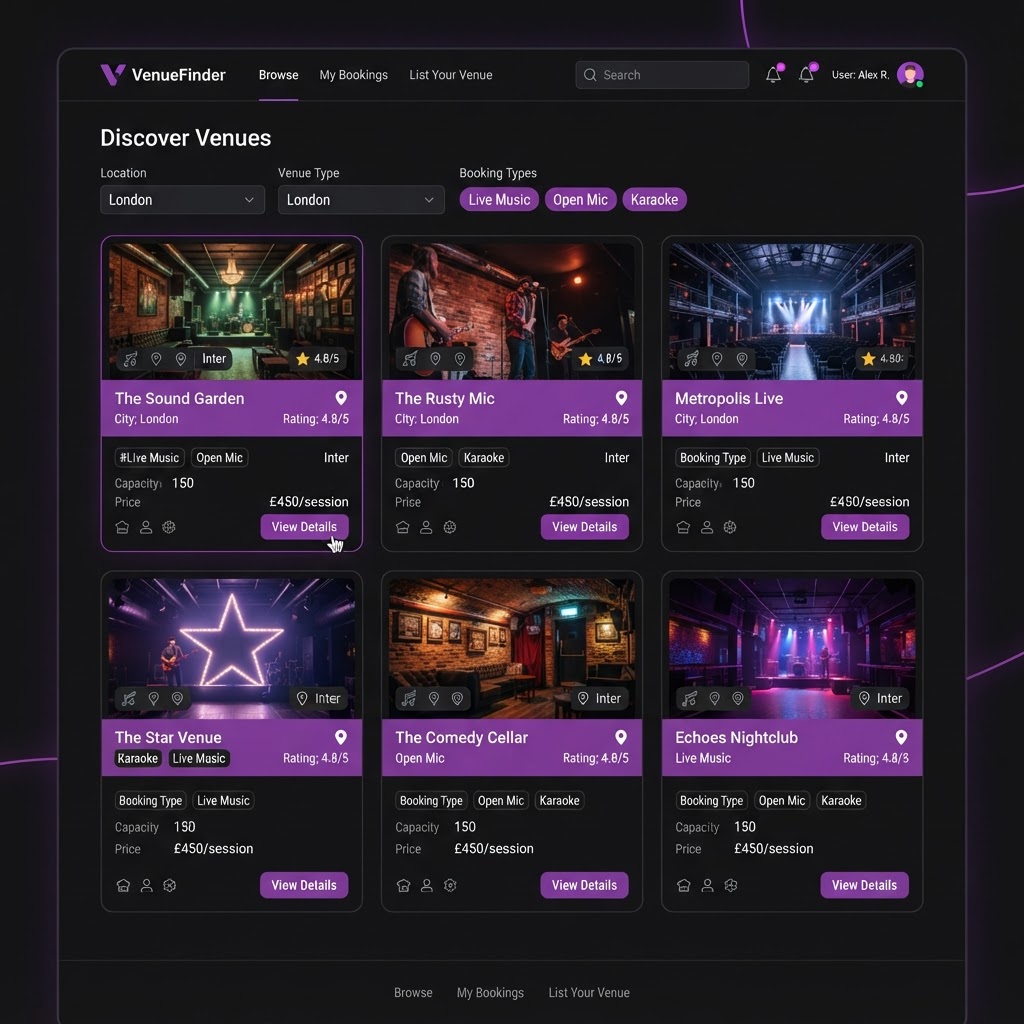1024x1024 pixels.
Task: Toggle the Live Music booking type filter
Action: click(x=499, y=200)
